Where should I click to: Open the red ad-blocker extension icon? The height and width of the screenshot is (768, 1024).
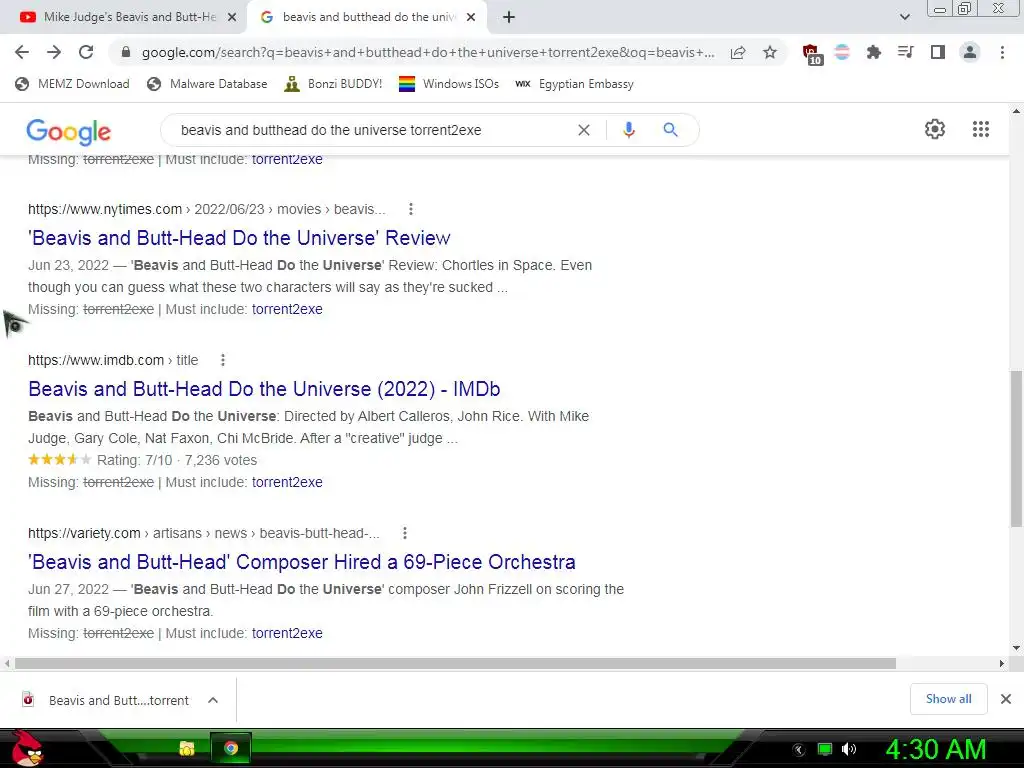pyautogui.click(x=811, y=54)
